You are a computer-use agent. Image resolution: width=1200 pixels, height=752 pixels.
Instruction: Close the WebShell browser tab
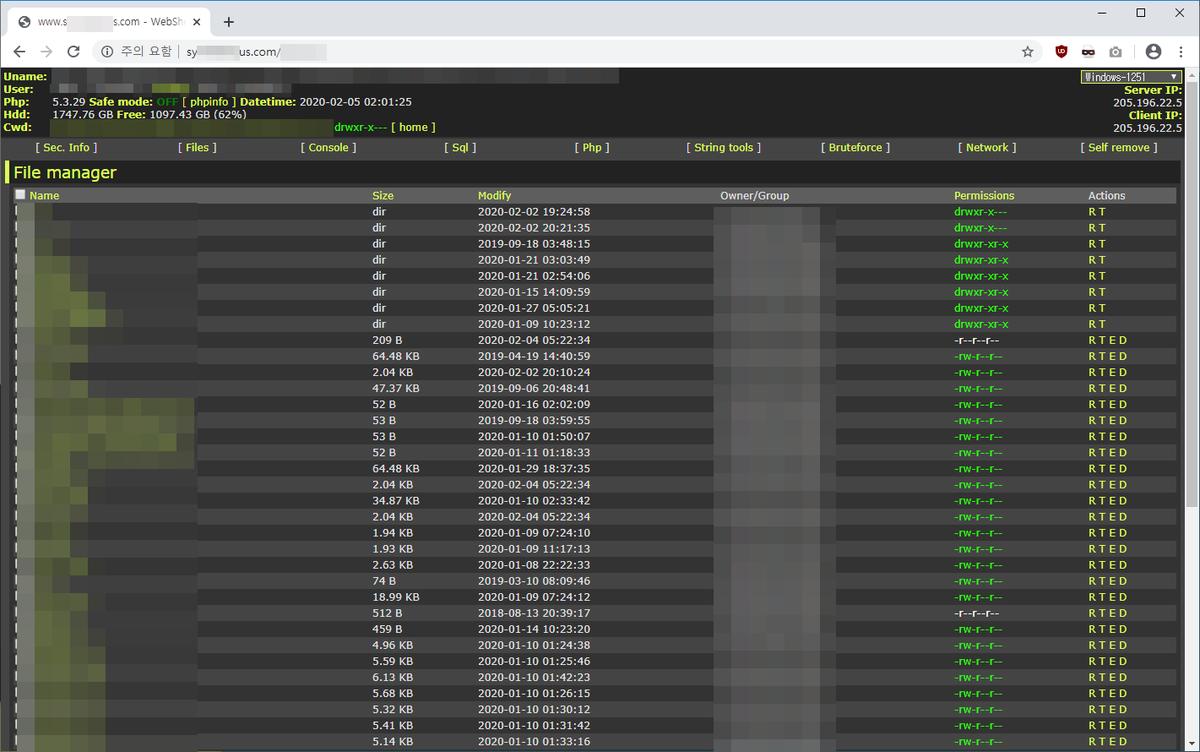[x=196, y=22]
